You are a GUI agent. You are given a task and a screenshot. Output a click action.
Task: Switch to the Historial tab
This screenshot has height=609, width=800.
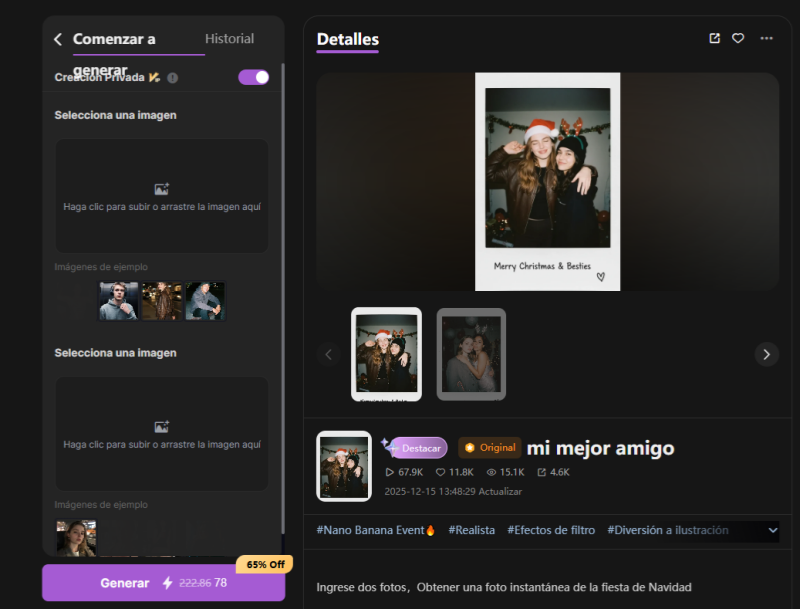(229, 38)
